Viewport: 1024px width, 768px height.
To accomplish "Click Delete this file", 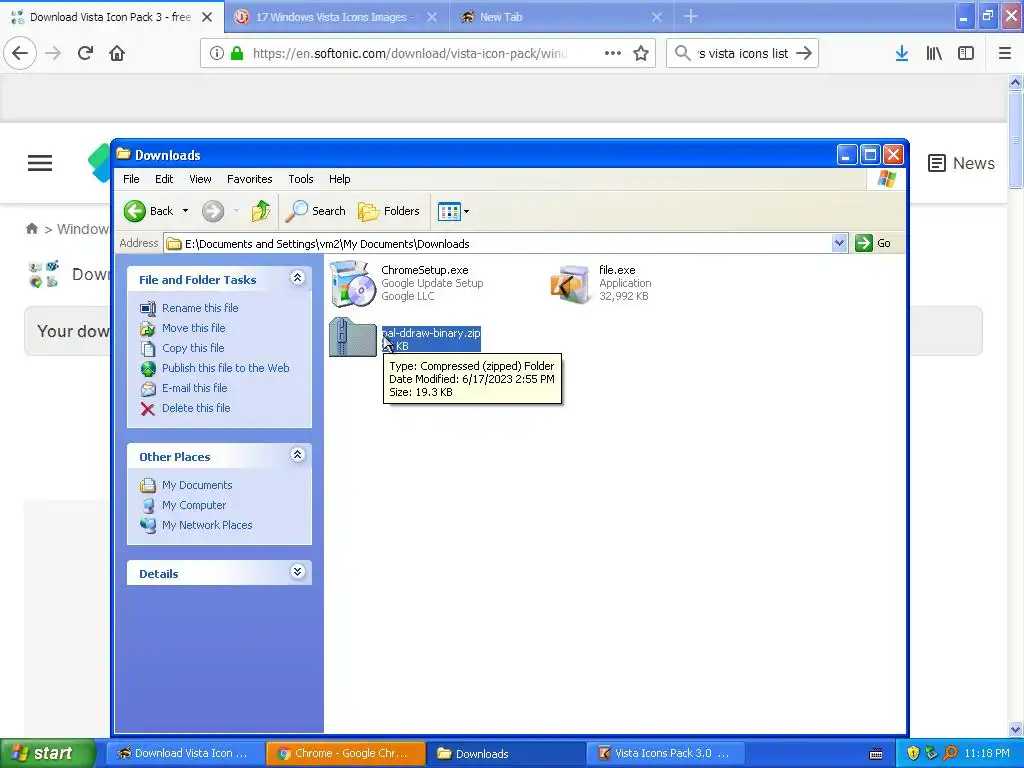I will (x=196, y=408).
